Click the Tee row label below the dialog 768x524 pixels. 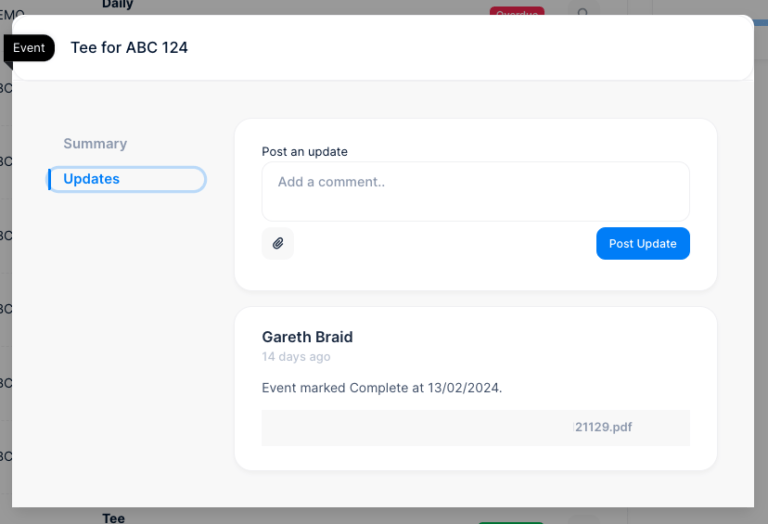[113, 517]
